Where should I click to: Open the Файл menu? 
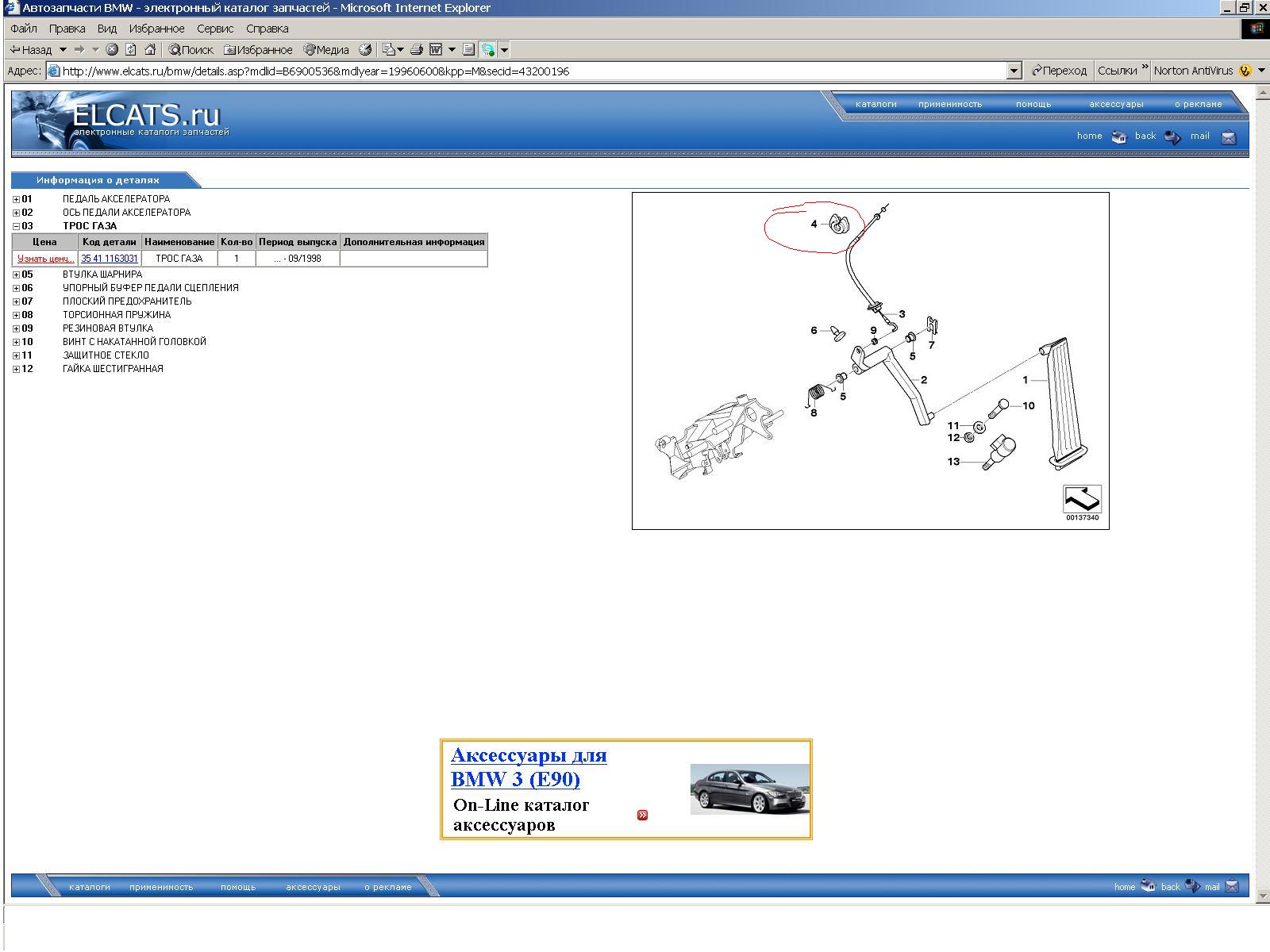[x=24, y=29]
